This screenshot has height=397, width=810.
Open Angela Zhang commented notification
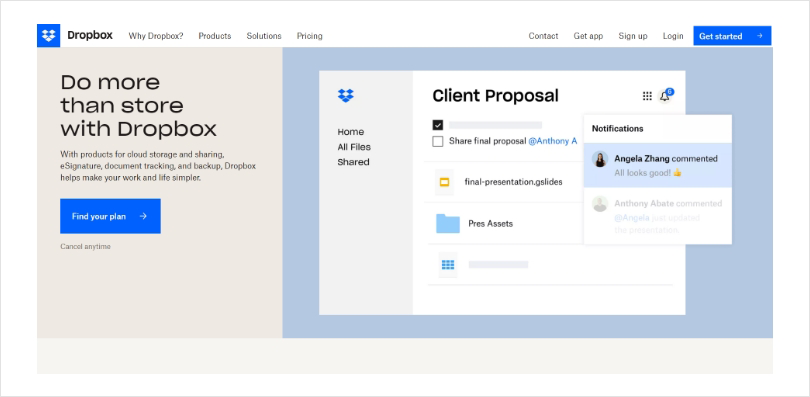[x=658, y=165]
